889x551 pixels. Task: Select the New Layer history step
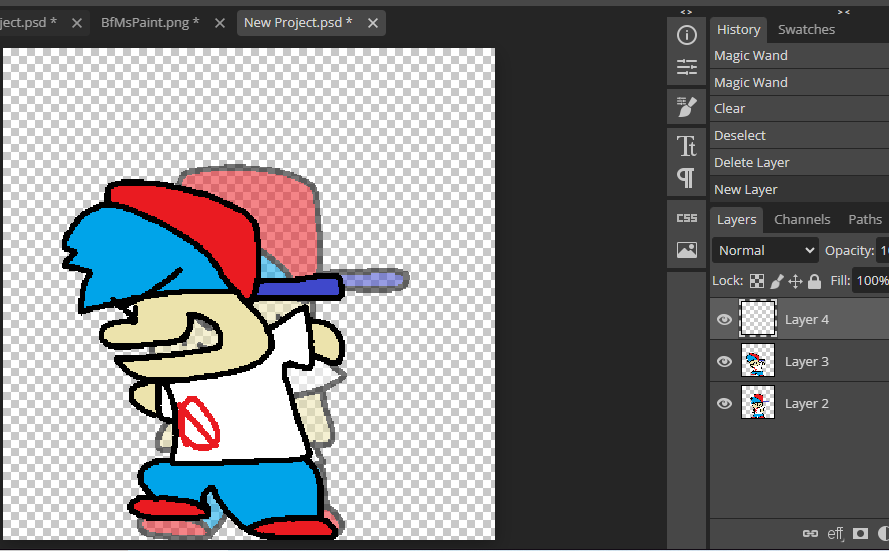(799, 189)
